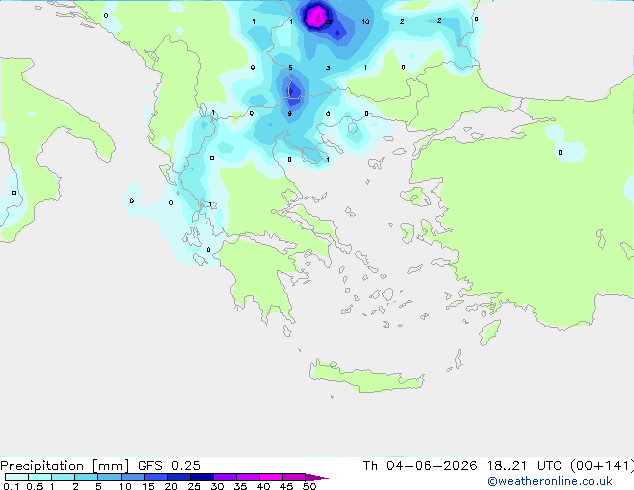The height and width of the screenshot is (490, 634).
Task: Click the 20–25 mm legend color box
Action: [178, 477]
